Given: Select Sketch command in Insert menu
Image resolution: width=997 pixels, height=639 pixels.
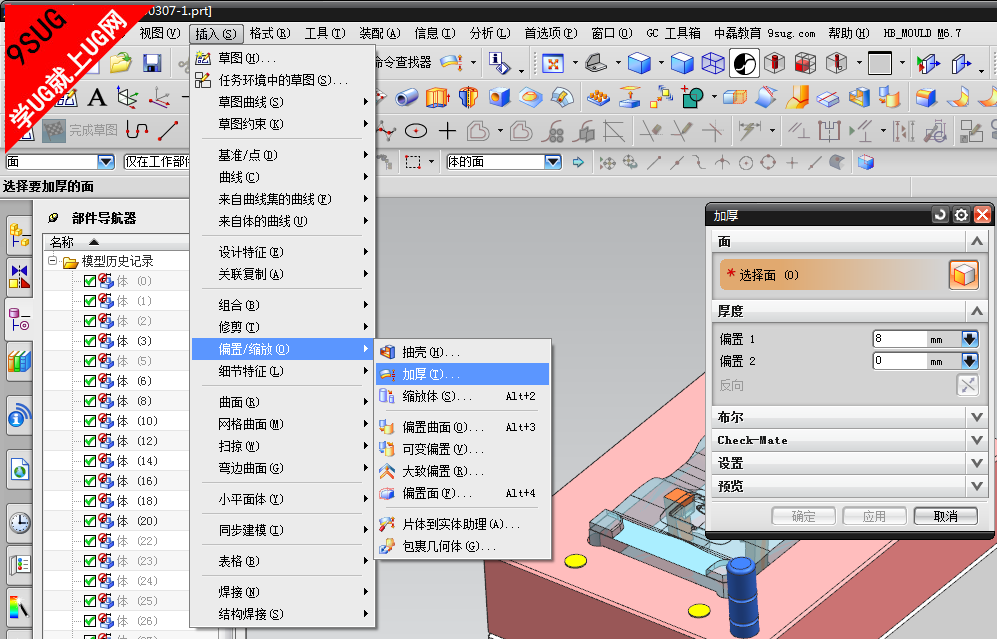Looking at the screenshot, I should click(x=283, y=58).
